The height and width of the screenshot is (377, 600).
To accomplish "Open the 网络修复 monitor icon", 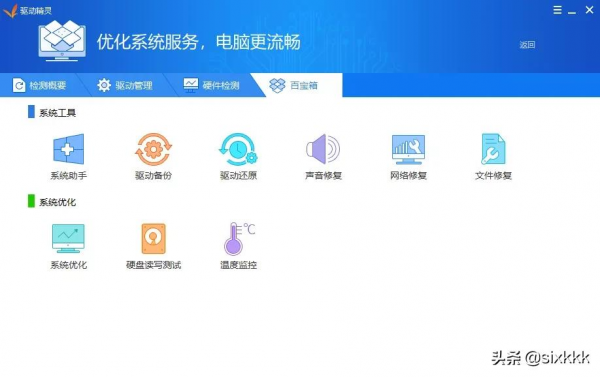I will (408, 149).
